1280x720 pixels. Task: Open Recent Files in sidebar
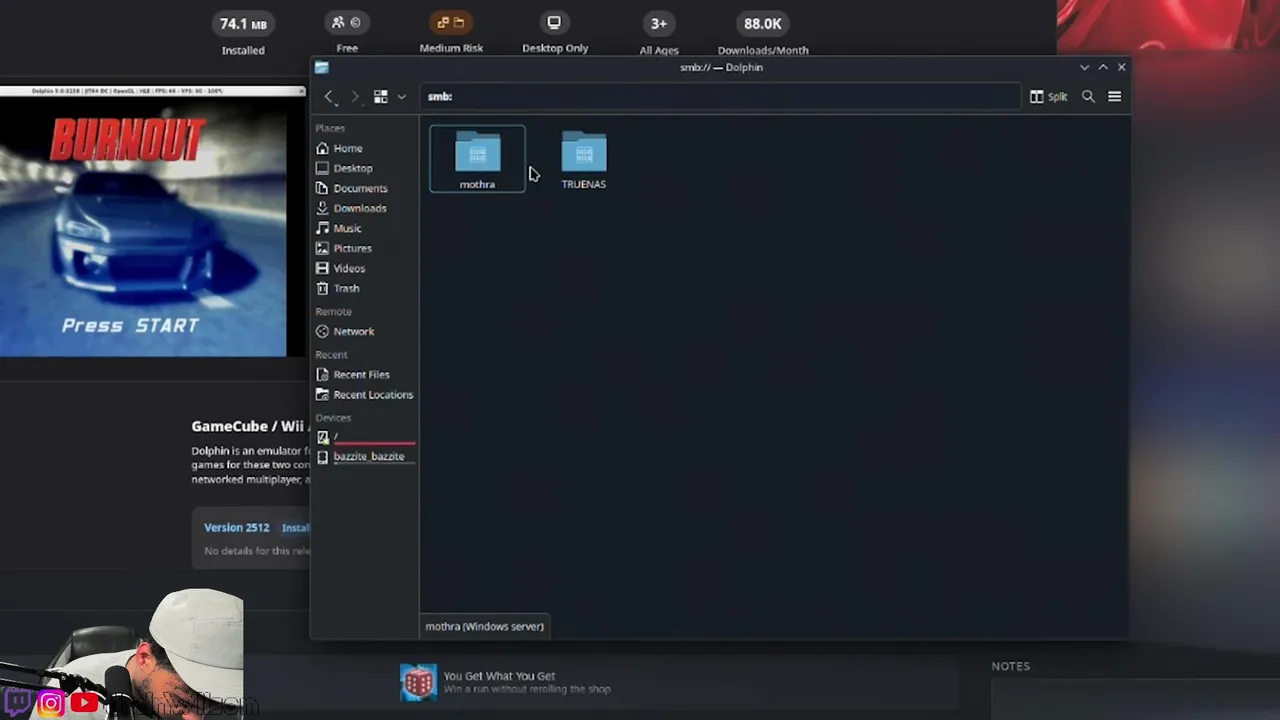(x=364, y=374)
